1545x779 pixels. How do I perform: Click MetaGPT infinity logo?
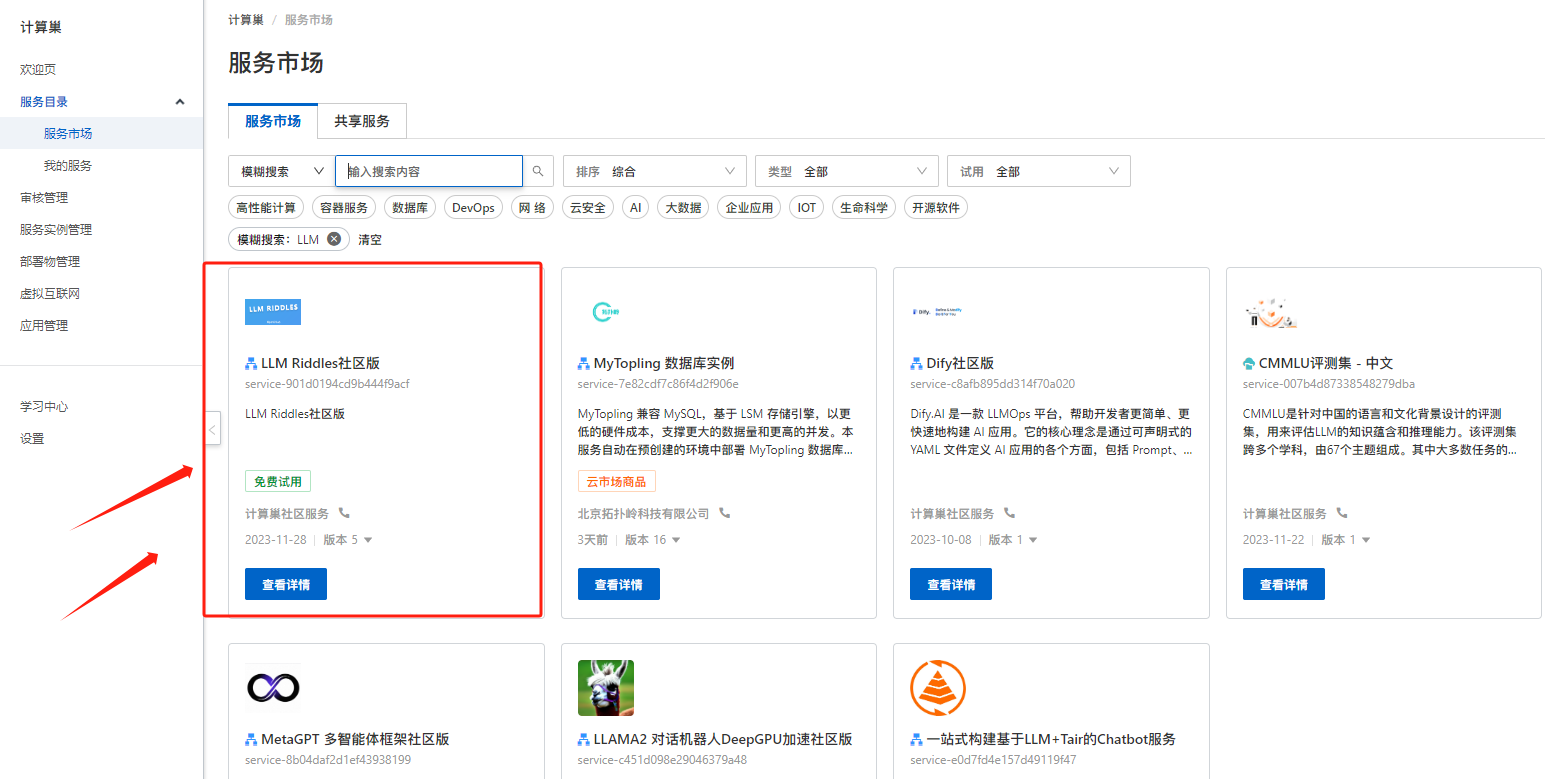pos(273,688)
